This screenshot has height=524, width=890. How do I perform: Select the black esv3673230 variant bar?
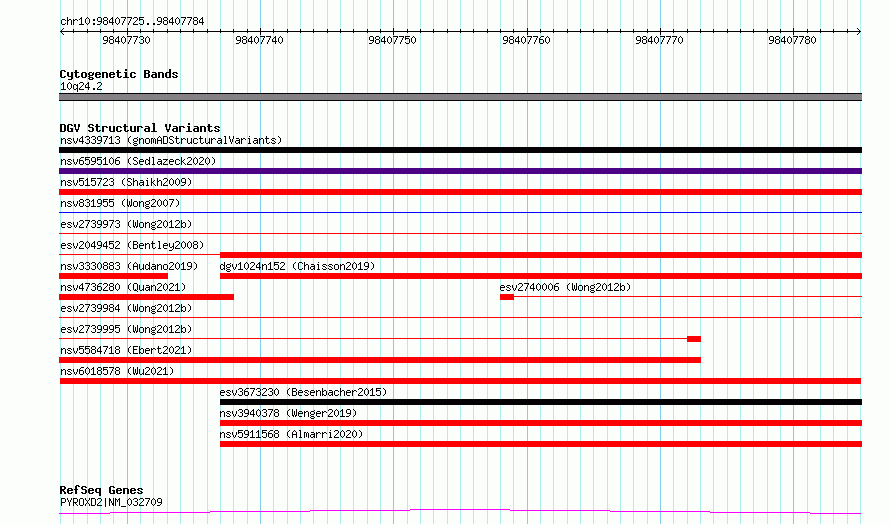pyautogui.click(x=541, y=402)
